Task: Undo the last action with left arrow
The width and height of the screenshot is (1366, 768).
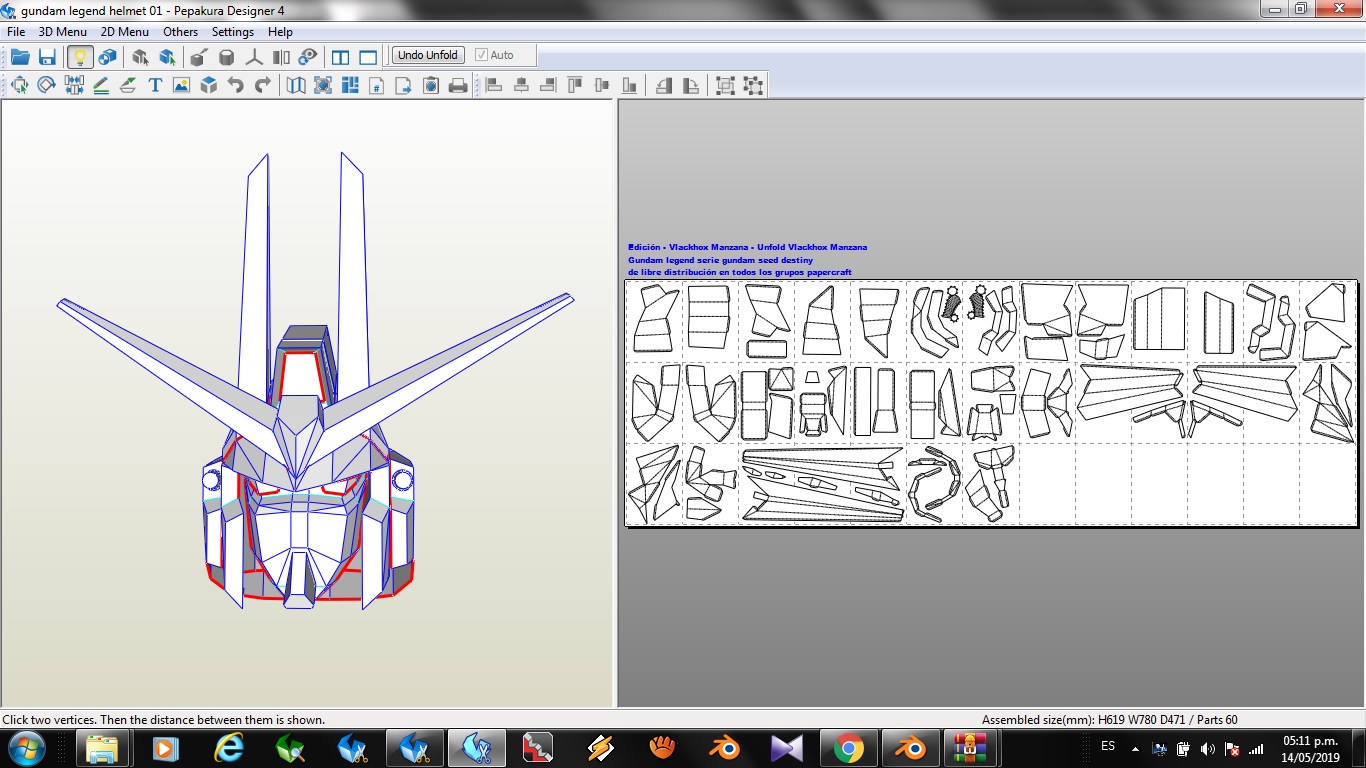Action: (x=236, y=85)
